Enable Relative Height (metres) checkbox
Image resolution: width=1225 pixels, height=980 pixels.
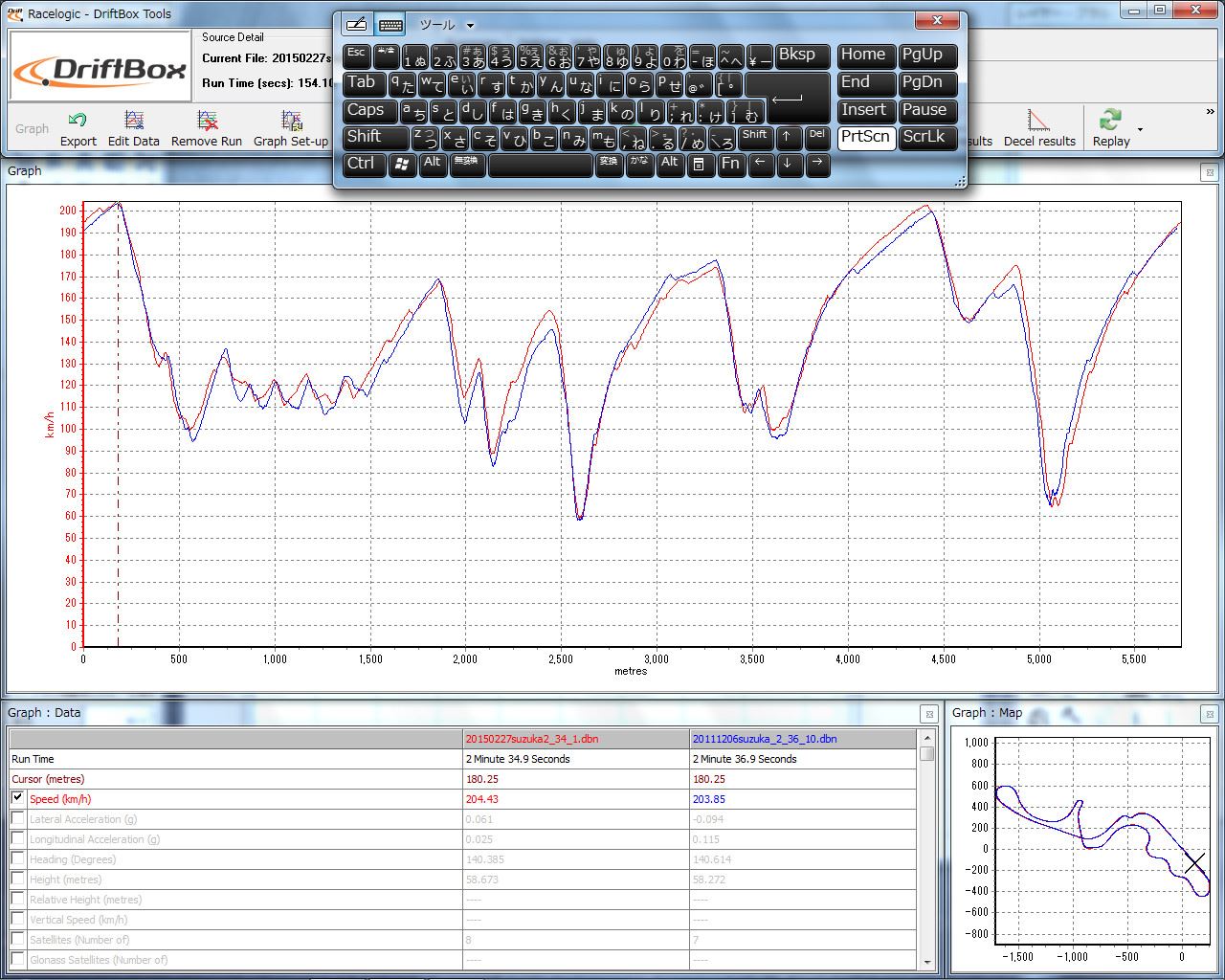coord(17,899)
